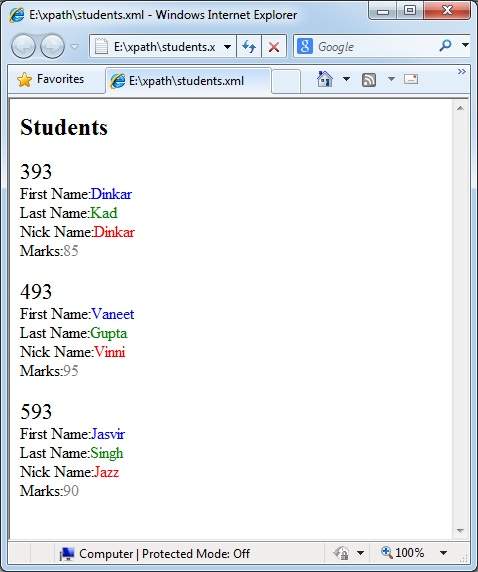Expand the command bar chevron overflow
Viewport: 478px width, 572px height.
(462, 72)
